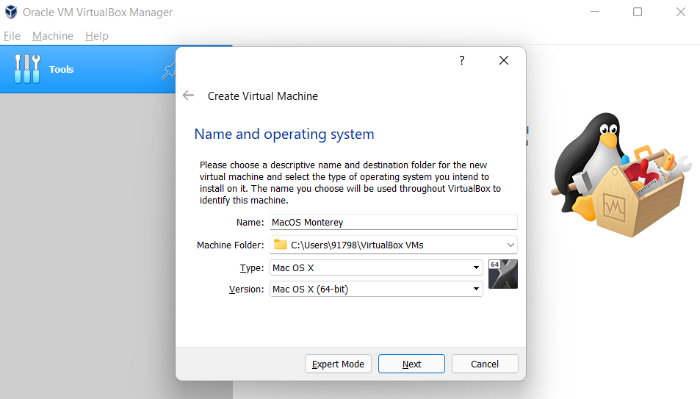Click Next to continue the wizard
This screenshot has height=399, width=700.
point(411,364)
